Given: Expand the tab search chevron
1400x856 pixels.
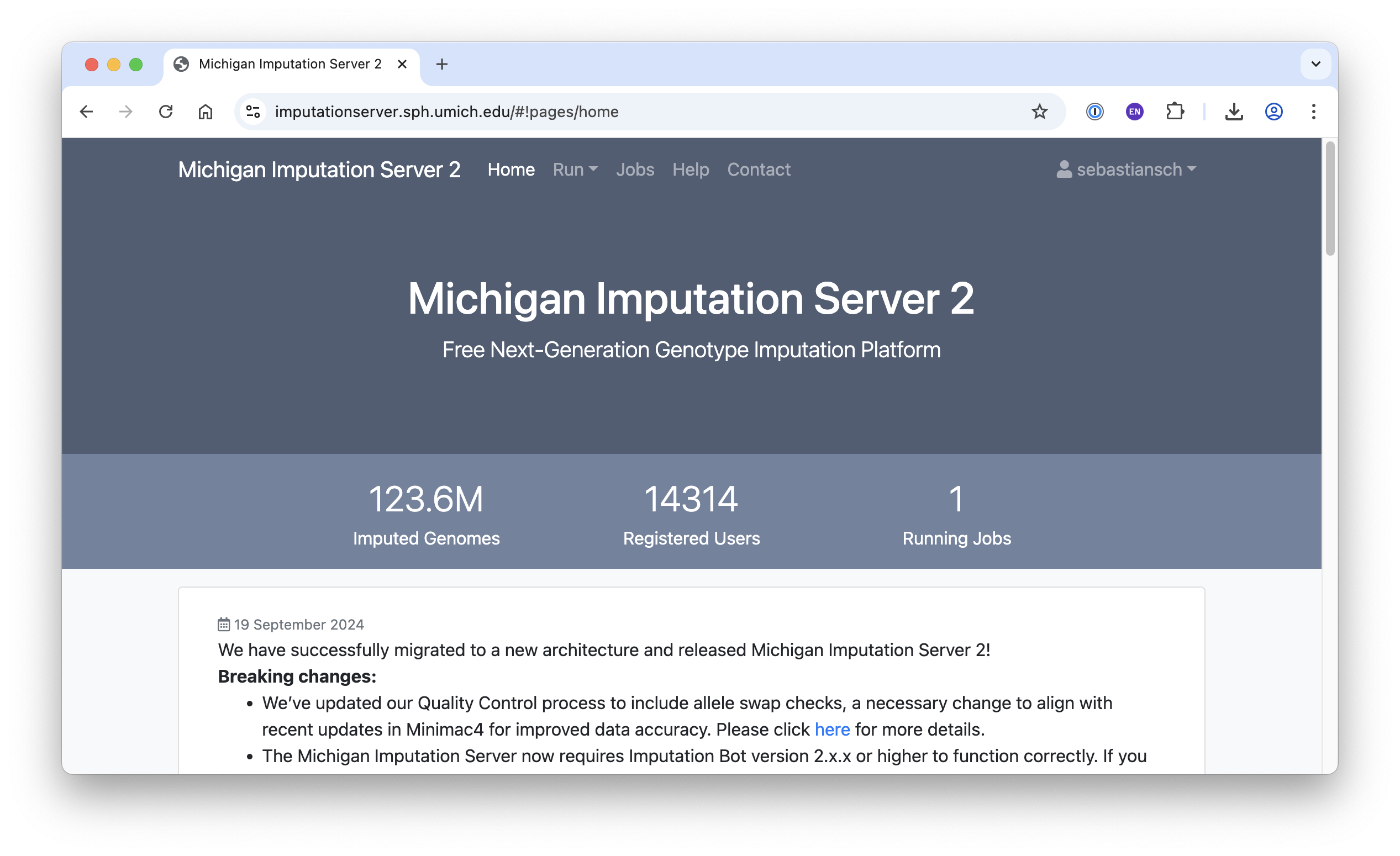Looking at the screenshot, I should click(1315, 64).
